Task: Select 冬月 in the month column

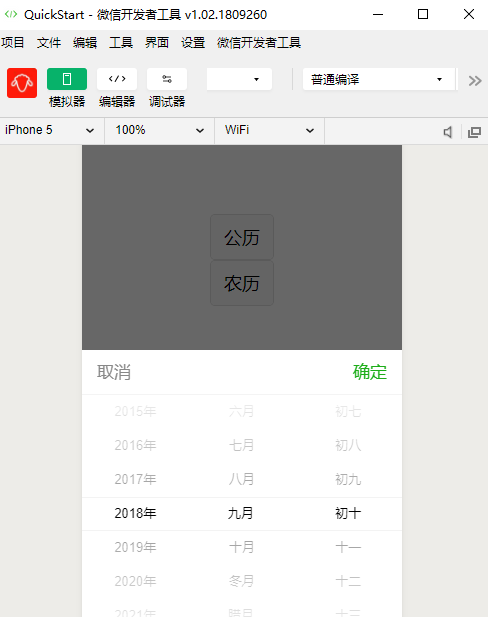Action: [x=241, y=581]
